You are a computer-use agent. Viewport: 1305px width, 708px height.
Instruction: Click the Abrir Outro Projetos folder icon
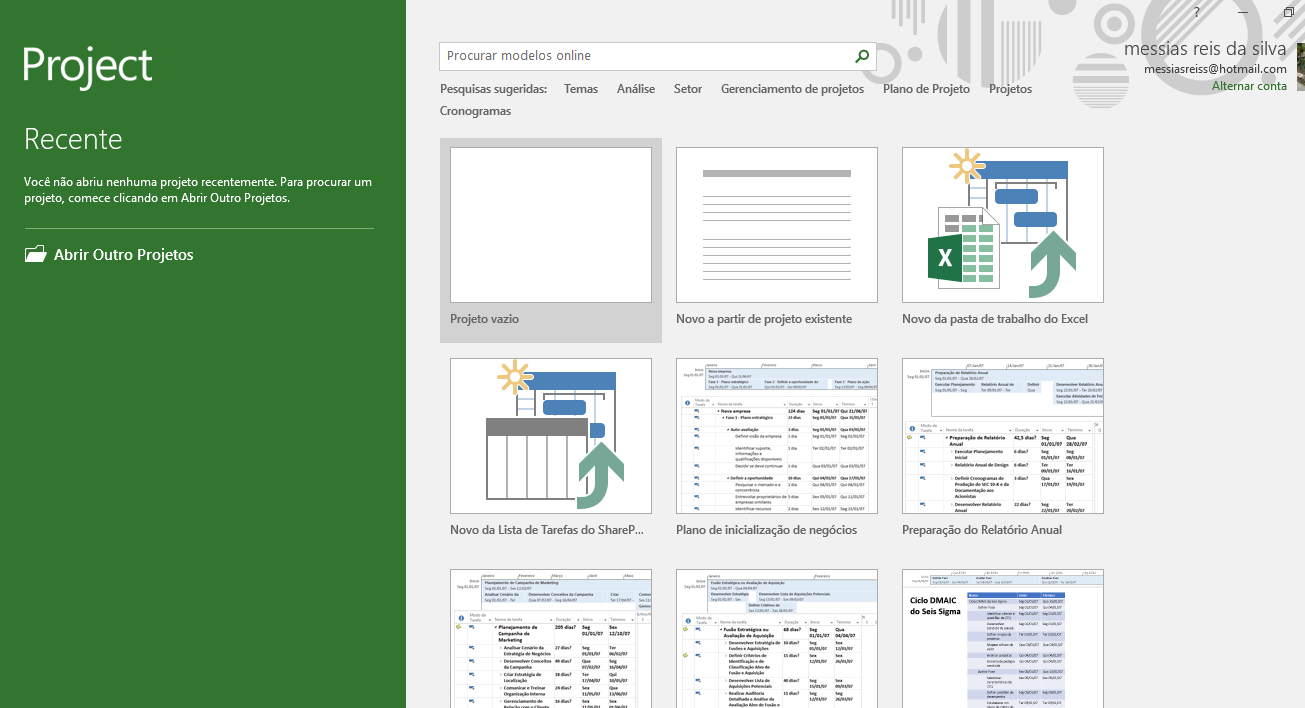point(33,254)
